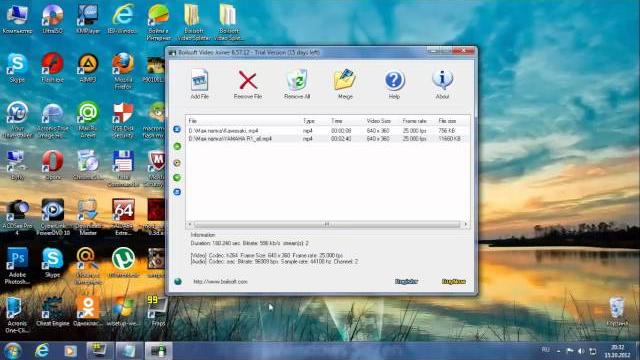This screenshot has height=360, width=640.
Task: Open the Windows Start menu
Action: click(13, 351)
